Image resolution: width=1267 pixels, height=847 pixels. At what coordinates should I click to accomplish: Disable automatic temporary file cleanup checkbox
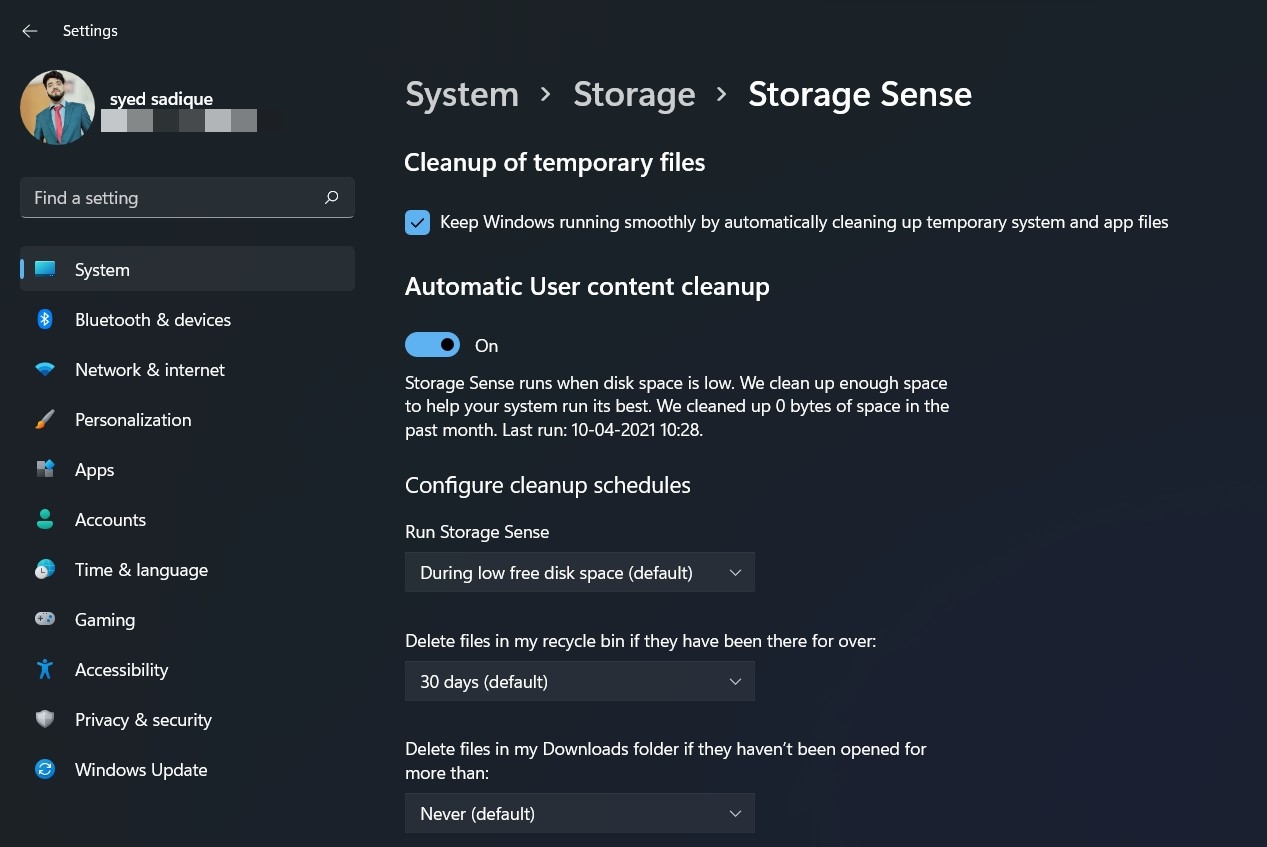pos(417,222)
